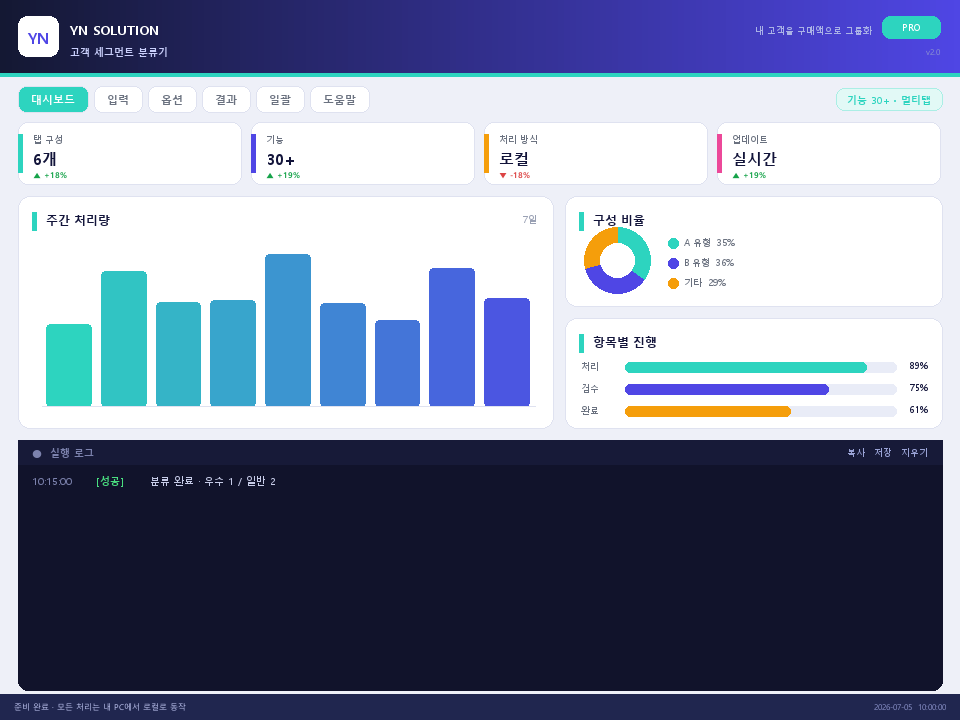Click the 처리 progress bar at 89%
This screenshot has height=720, width=960.
[760, 367]
